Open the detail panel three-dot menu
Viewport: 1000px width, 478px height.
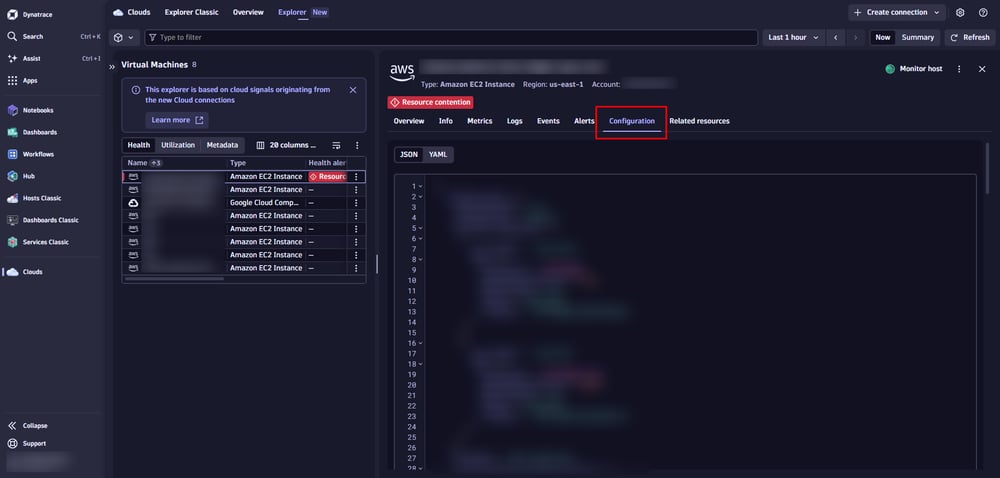coord(959,69)
